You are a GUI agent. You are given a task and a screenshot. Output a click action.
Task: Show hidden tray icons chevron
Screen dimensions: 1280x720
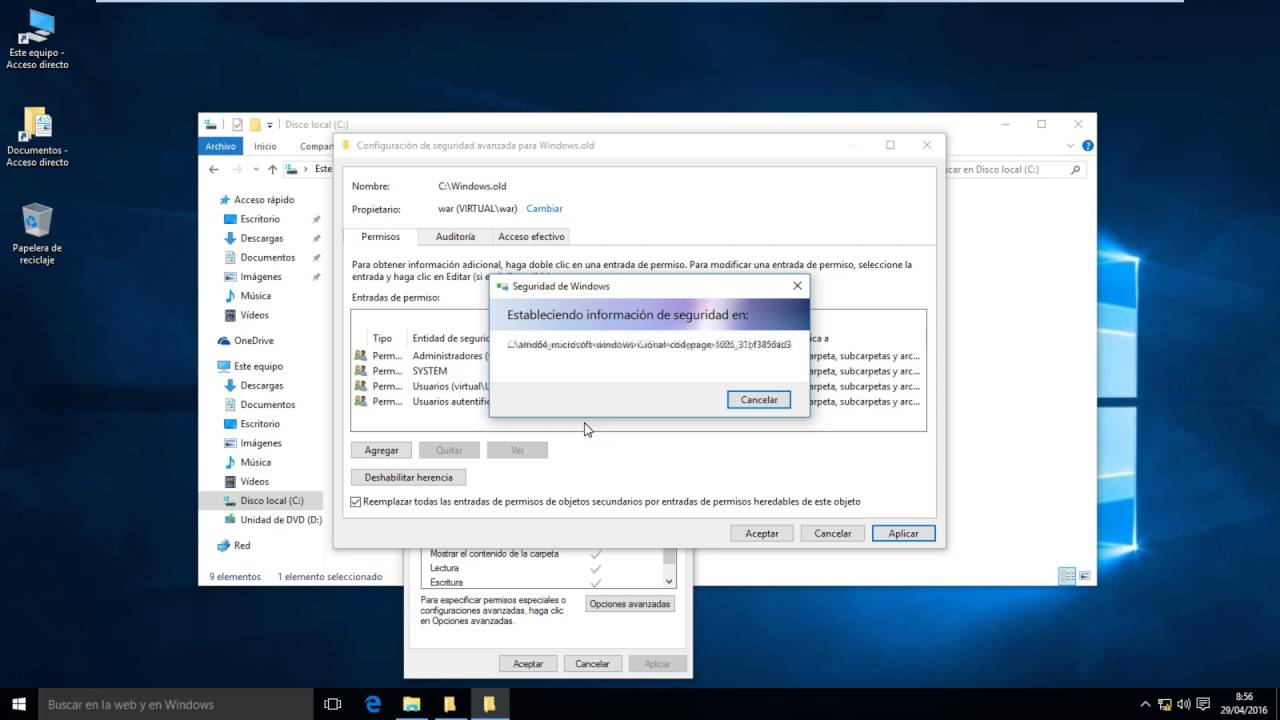[x=1145, y=704]
